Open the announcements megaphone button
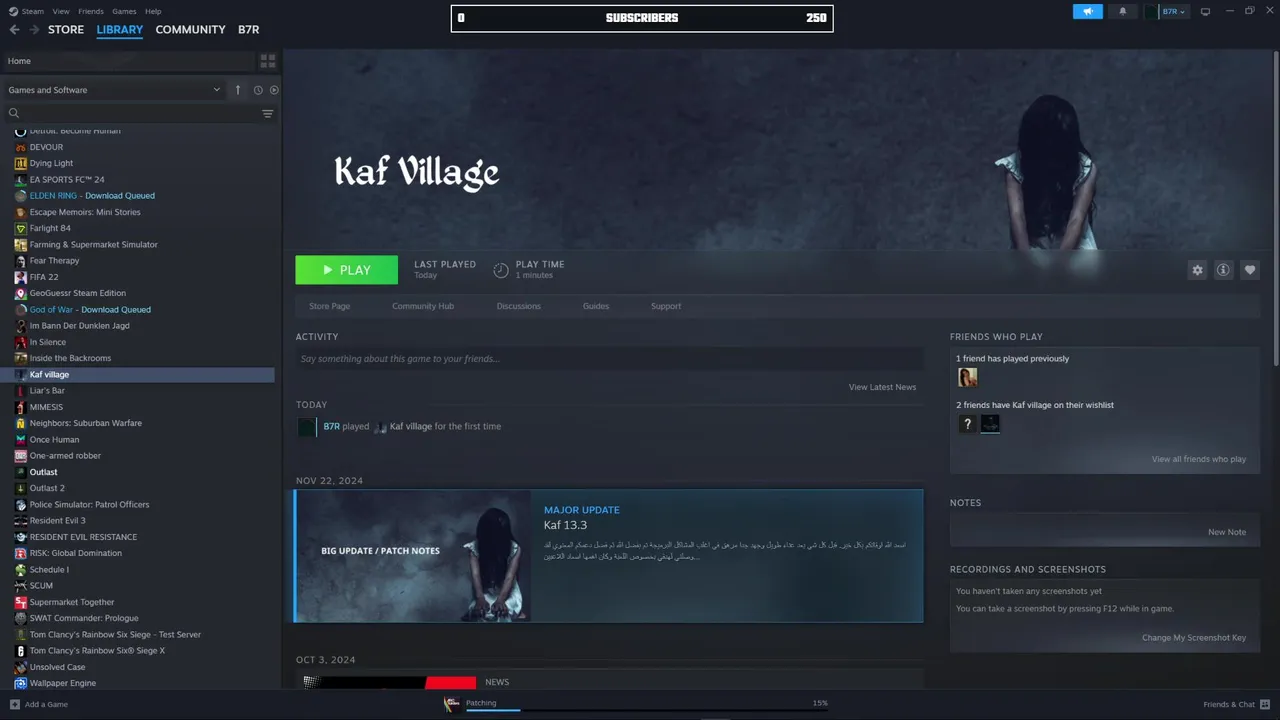The width and height of the screenshot is (1280, 720). click(x=1087, y=11)
